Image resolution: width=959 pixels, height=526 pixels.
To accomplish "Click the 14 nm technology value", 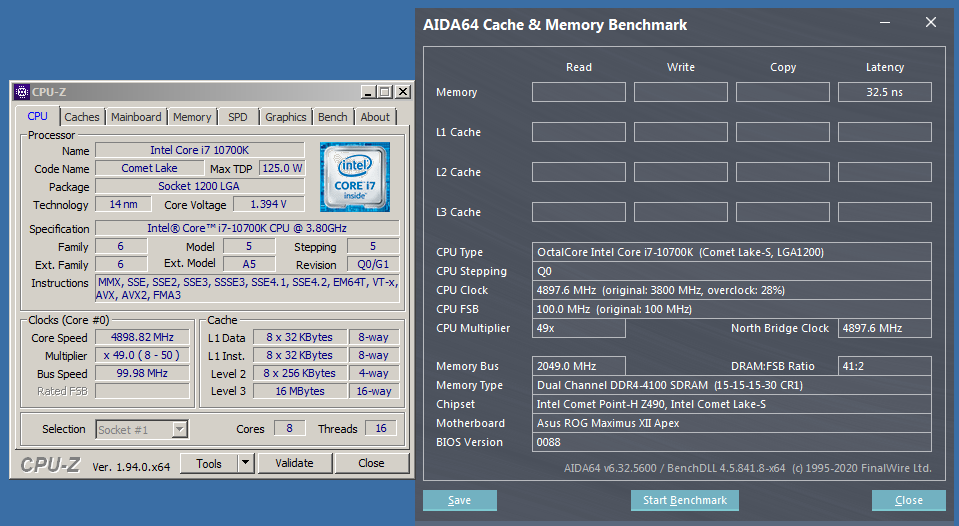I will pyautogui.click(x=124, y=204).
